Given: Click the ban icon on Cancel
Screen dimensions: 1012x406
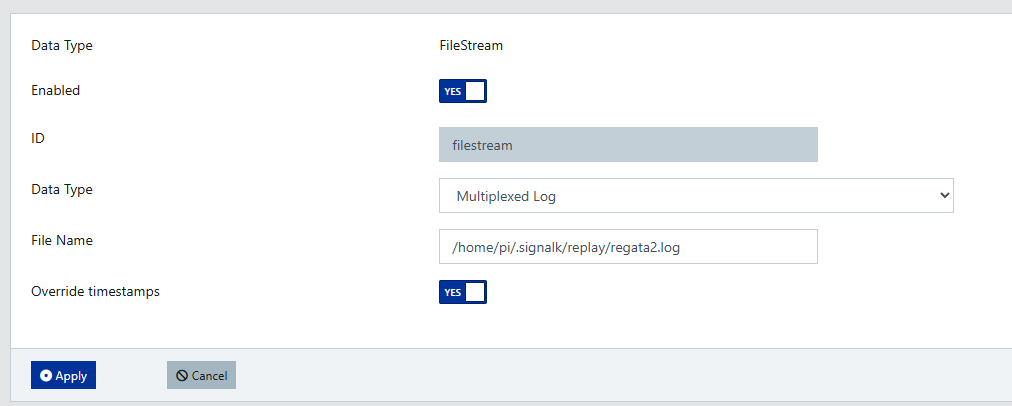Looking at the screenshot, I should pos(182,376).
